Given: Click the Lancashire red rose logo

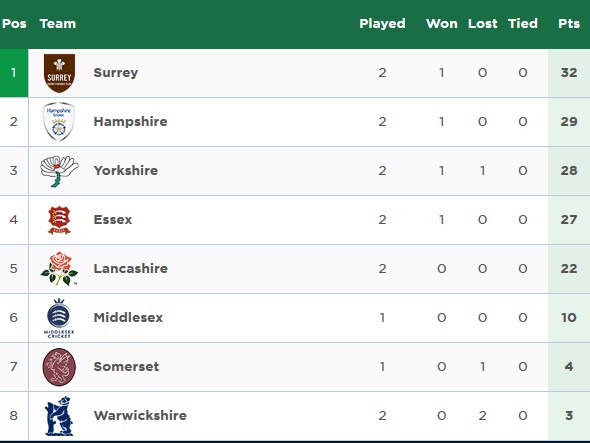Looking at the screenshot, I should (x=59, y=269).
